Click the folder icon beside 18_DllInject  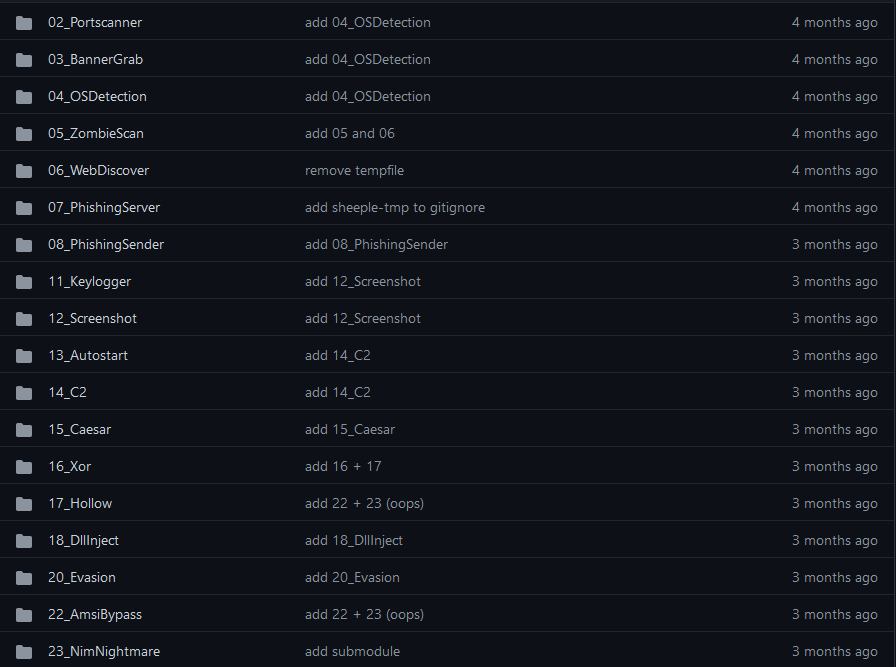(24, 540)
